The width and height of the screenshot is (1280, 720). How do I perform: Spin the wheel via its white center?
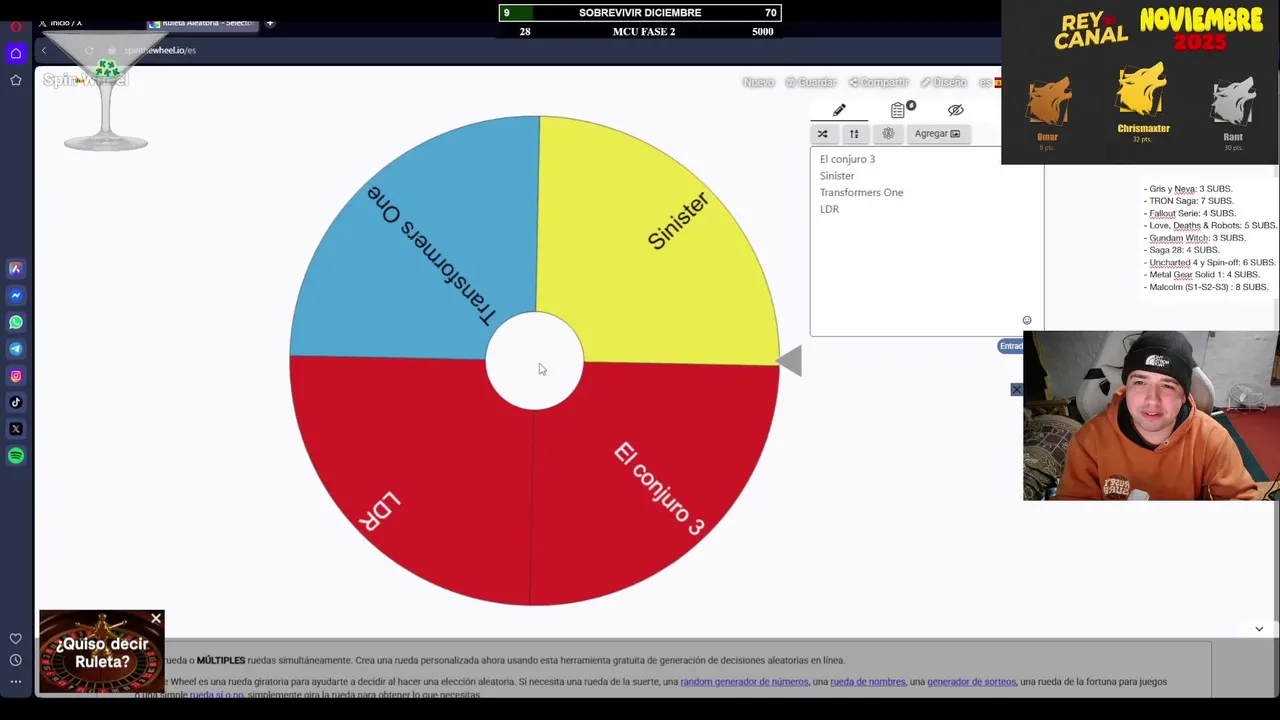click(x=534, y=361)
